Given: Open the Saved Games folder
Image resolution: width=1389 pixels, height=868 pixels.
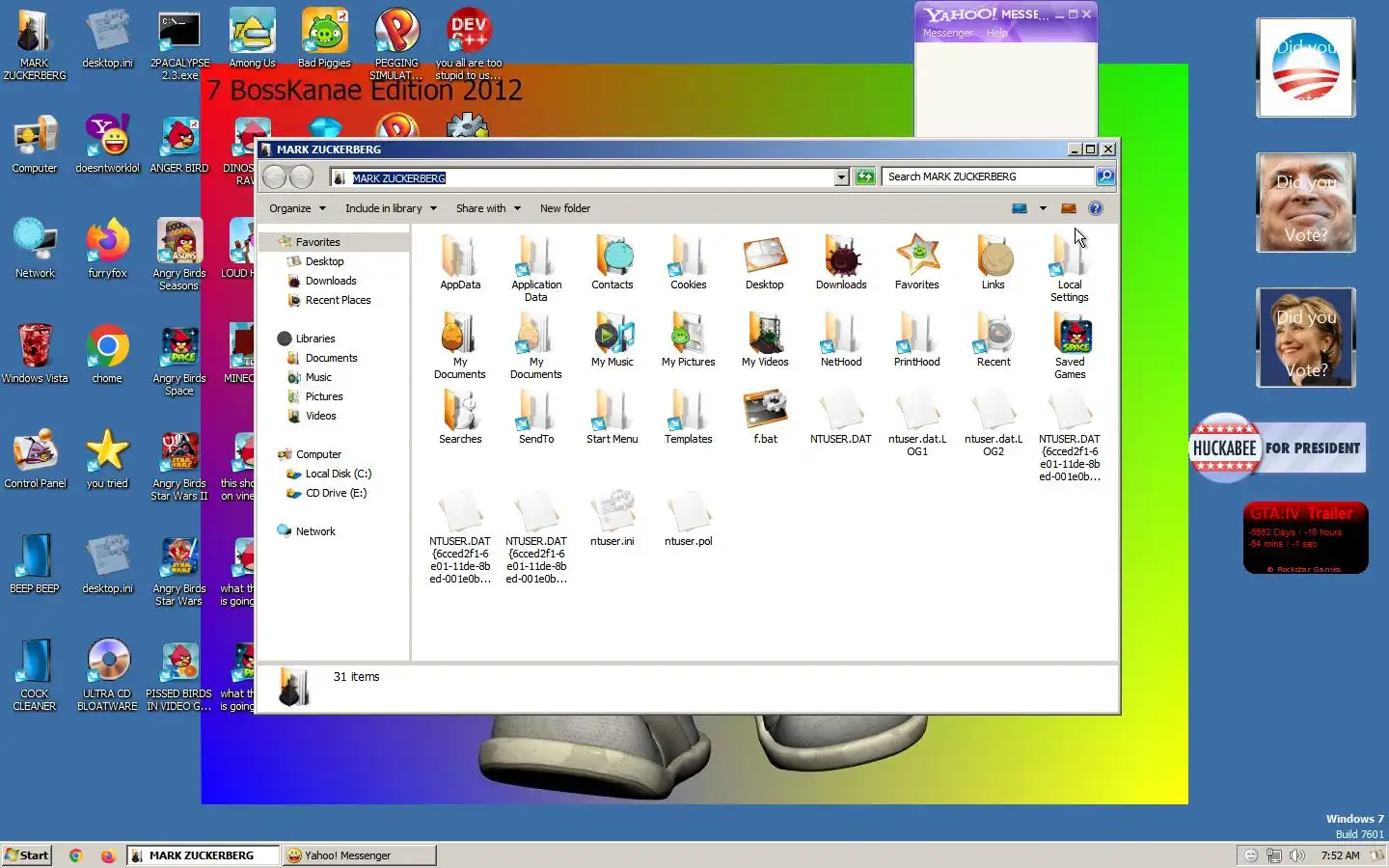Looking at the screenshot, I should tap(1070, 345).
